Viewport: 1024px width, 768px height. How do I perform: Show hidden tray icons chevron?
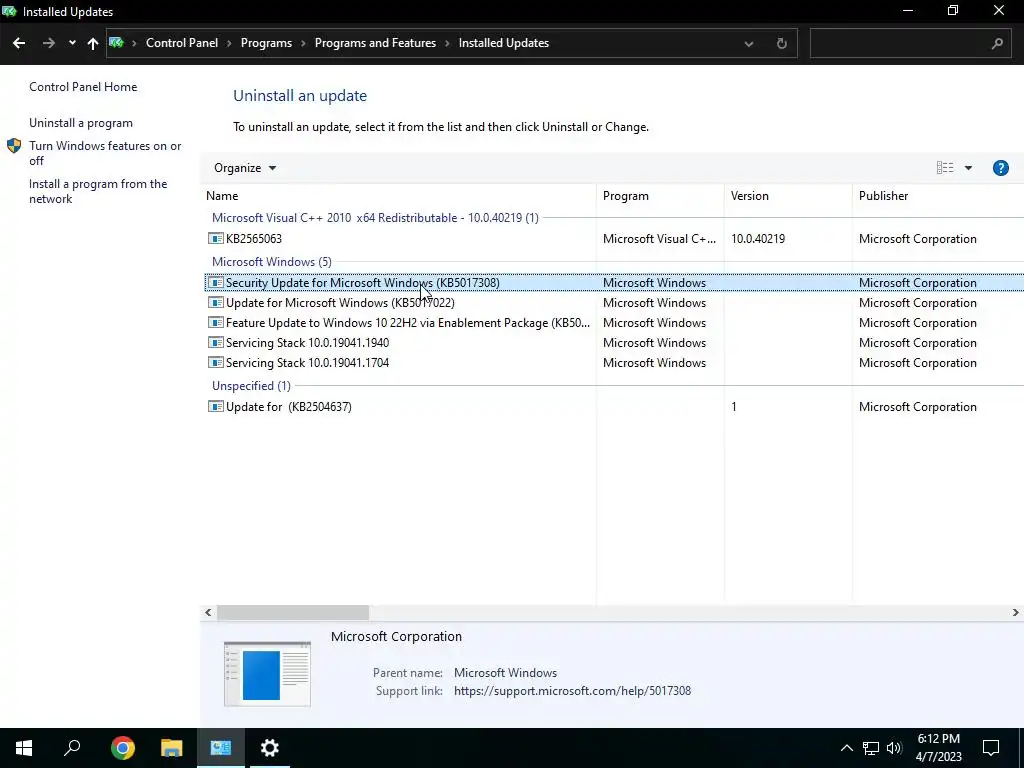click(846, 748)
